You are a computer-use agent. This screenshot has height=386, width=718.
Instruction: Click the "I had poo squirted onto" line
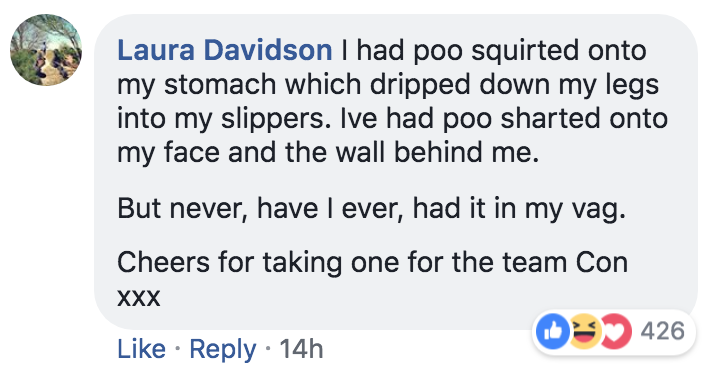[494, 50]
